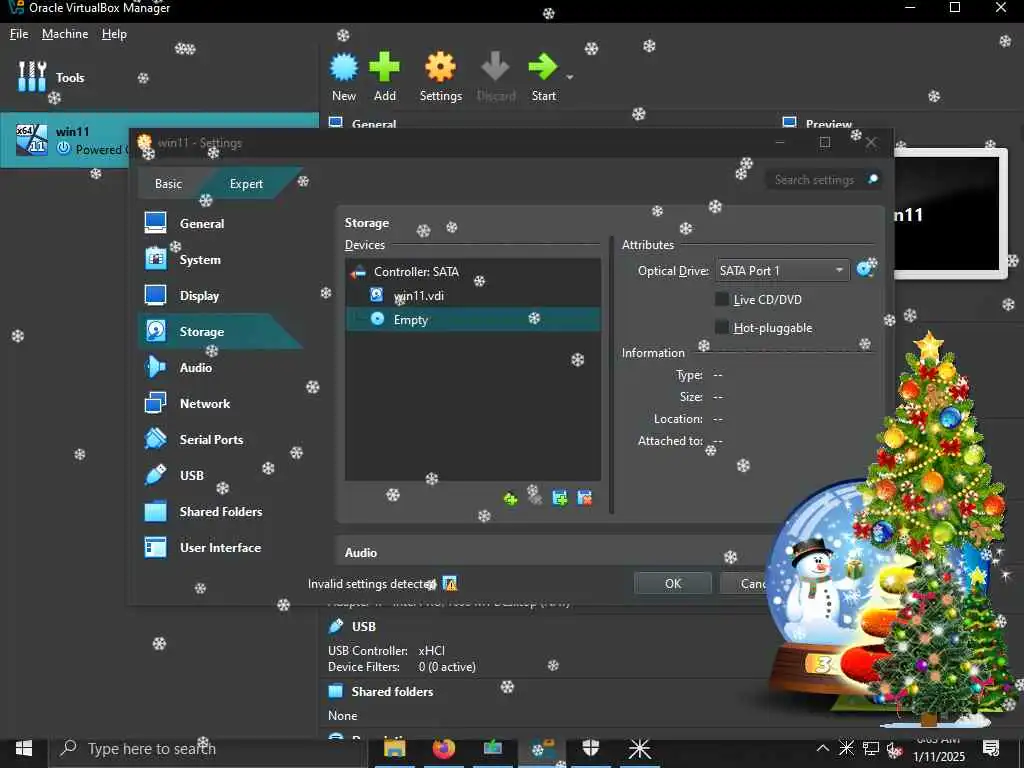Click the Cancel button in settings
The width and height of the screenshot is (1024, 768).
[x=751, y=583]
